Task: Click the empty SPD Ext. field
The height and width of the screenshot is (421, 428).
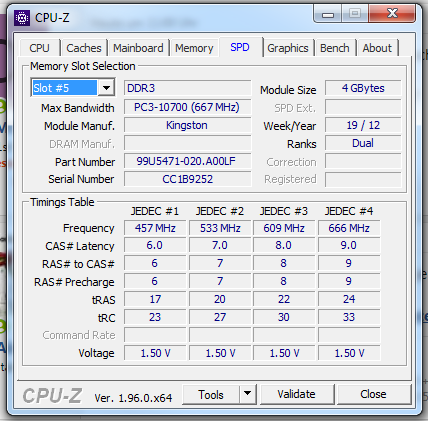Action: click(x=363, y=107)
